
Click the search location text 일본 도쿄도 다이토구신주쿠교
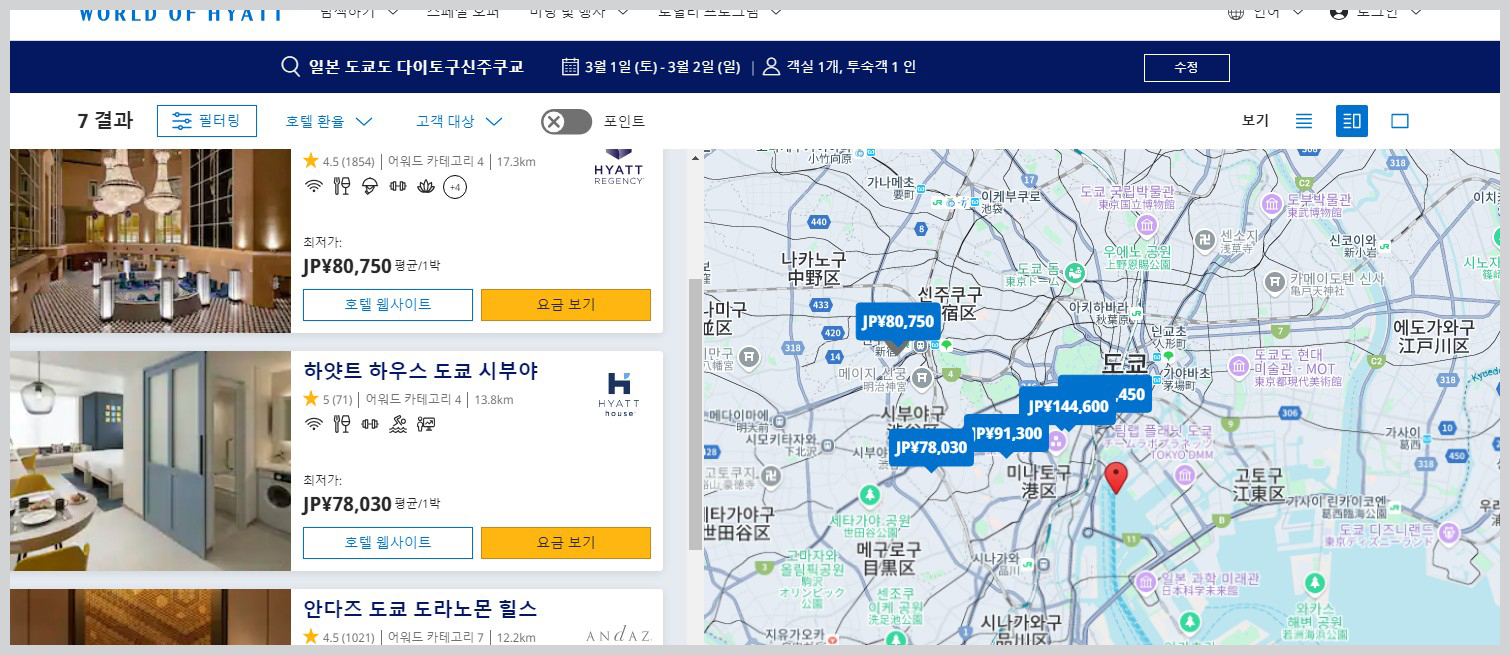point(416,67)
